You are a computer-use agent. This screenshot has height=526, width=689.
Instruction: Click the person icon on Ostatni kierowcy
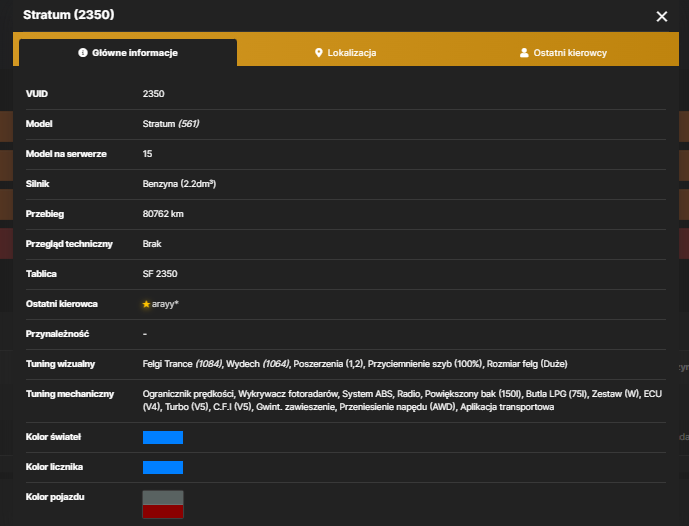[524, 53]
